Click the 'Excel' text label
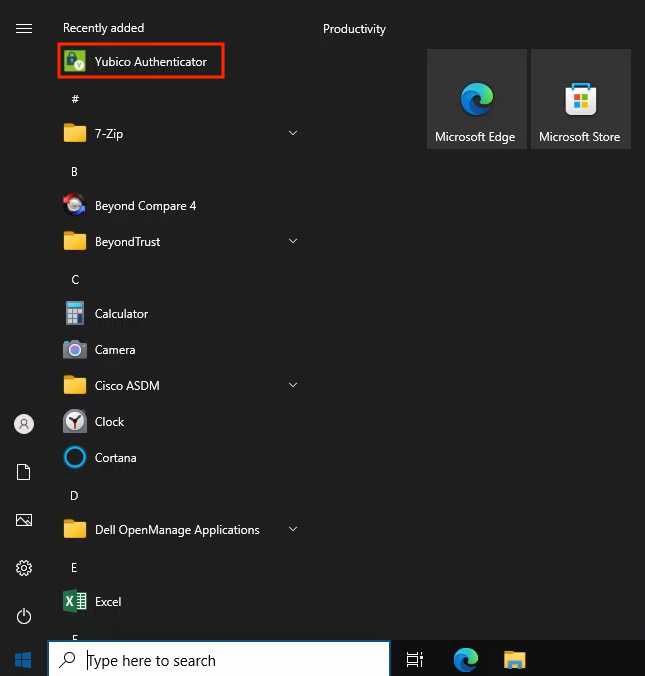 click(108, 602)
